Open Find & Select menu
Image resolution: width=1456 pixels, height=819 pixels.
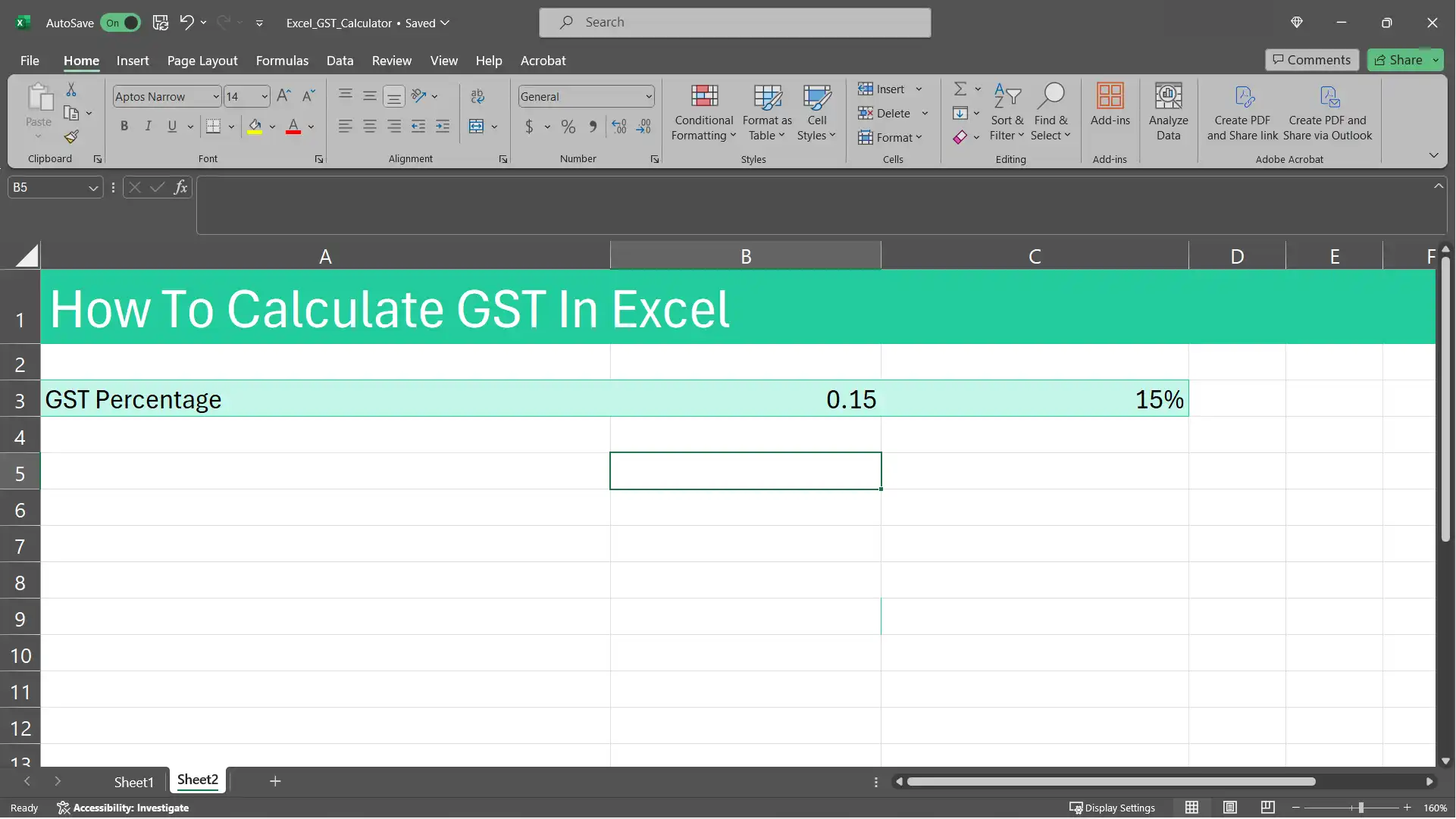tap(1051, 113)
